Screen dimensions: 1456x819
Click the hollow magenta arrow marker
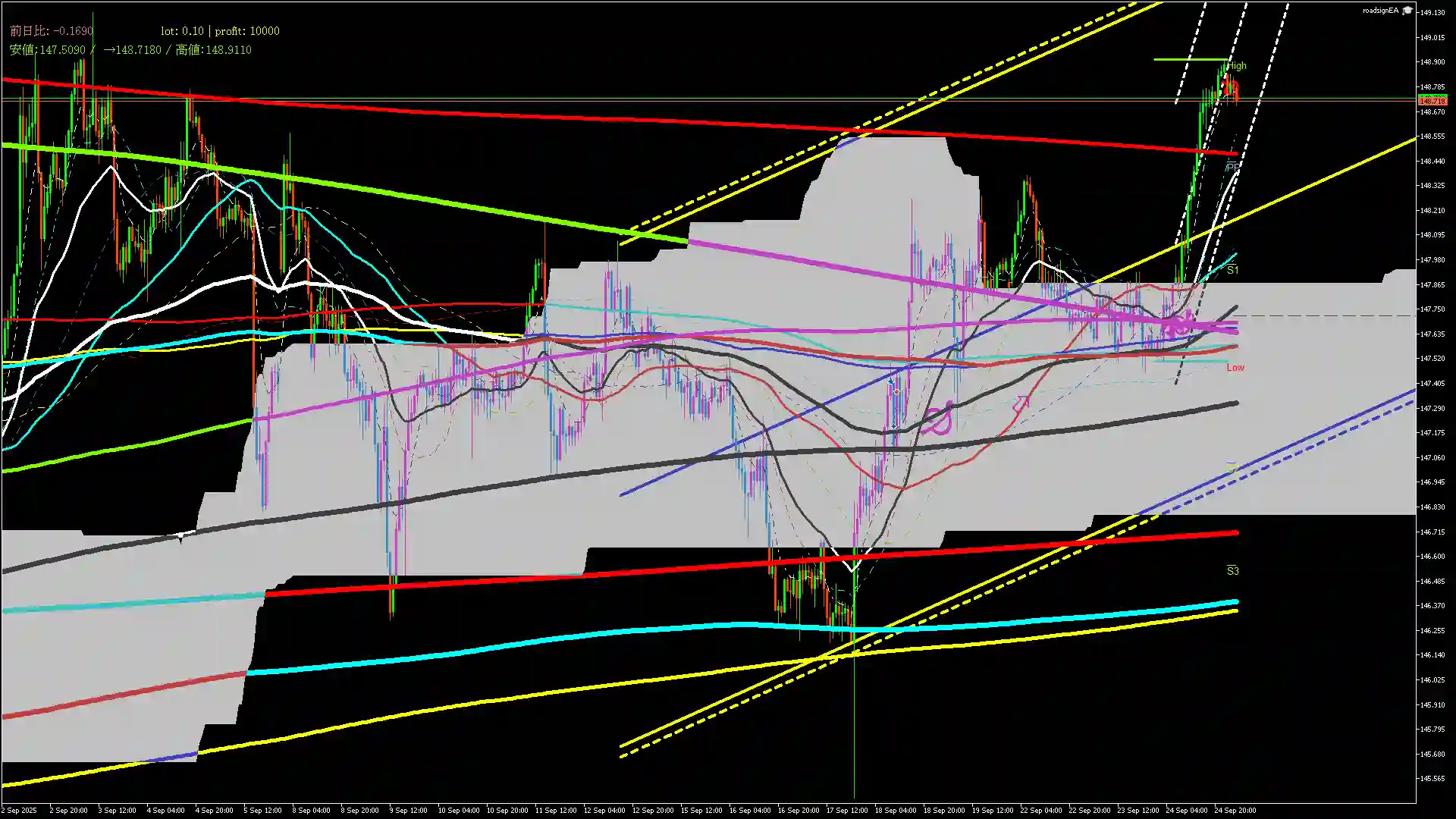1021,404
